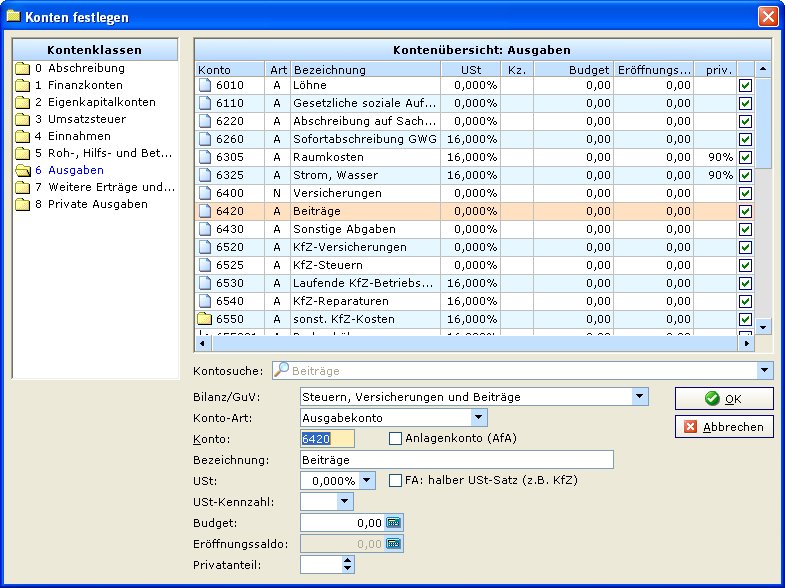Click folder icon of account 6550
The width and height of the screenshot is (785, 588).
click(206, 320)
